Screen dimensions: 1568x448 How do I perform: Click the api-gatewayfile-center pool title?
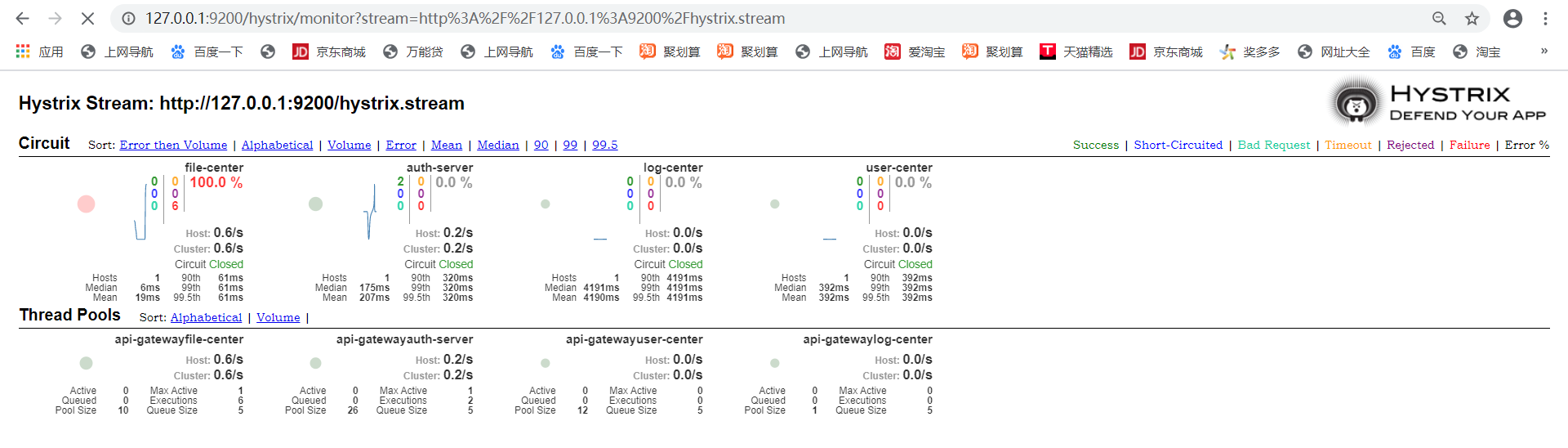(x=179, y=339)
